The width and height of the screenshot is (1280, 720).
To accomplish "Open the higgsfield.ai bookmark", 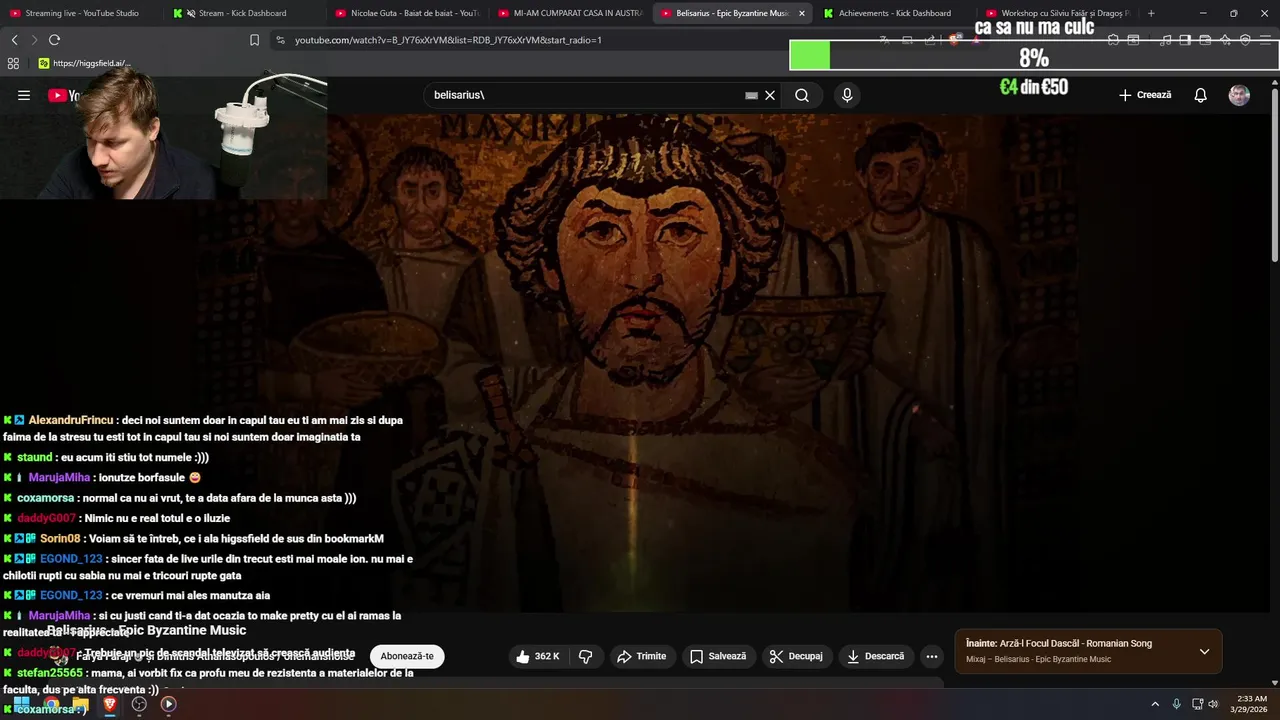I will (x=84, y=63).
